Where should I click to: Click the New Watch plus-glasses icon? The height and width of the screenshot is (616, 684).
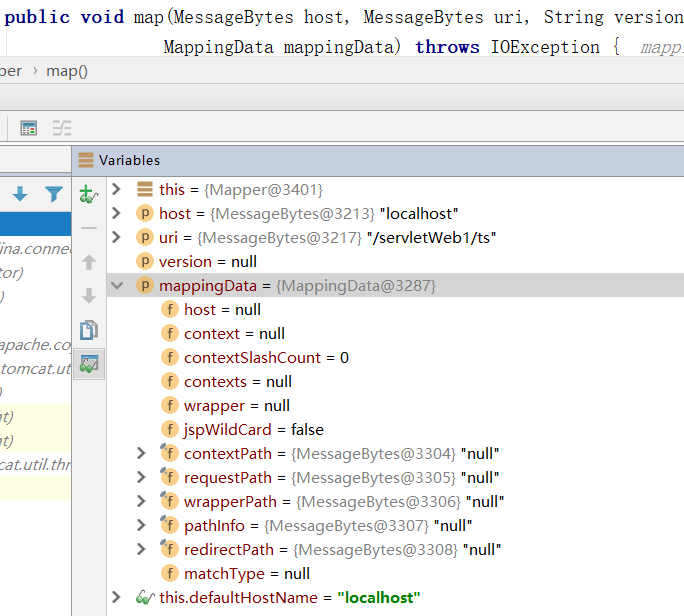(x=89, y=194)
